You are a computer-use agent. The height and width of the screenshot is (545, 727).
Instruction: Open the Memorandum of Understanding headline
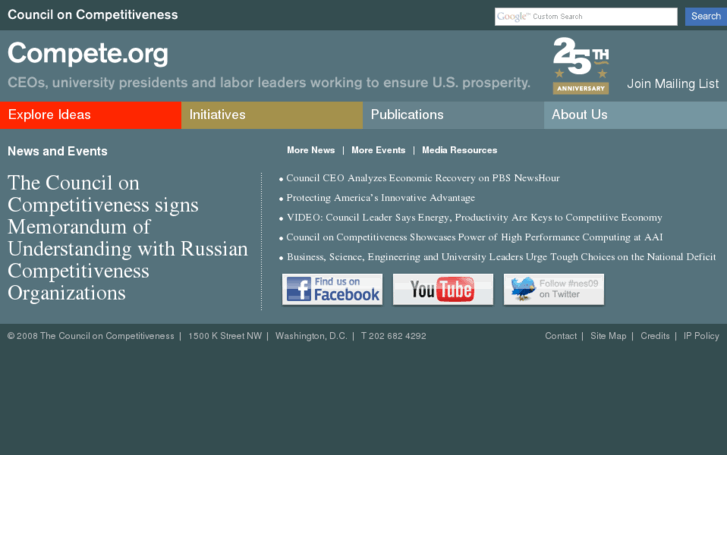tap(128, 238)
